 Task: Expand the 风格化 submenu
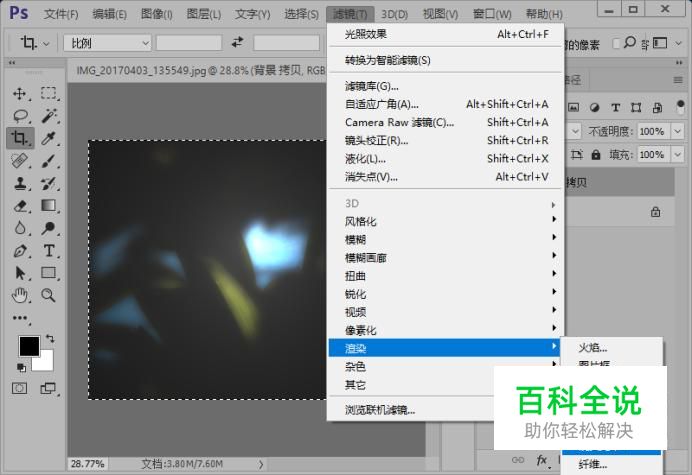[446, 221]
